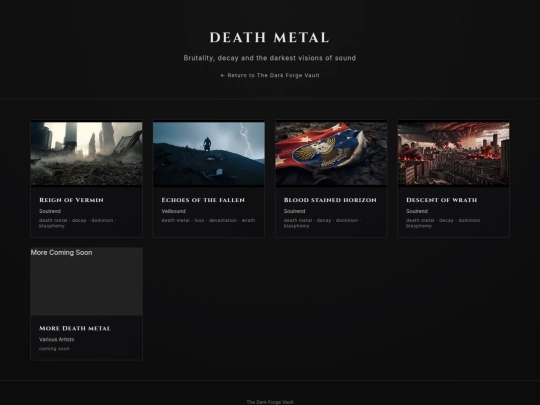The image size is (540, 405).
Task: Click the coming soon tag text
Action: (54, 349)
